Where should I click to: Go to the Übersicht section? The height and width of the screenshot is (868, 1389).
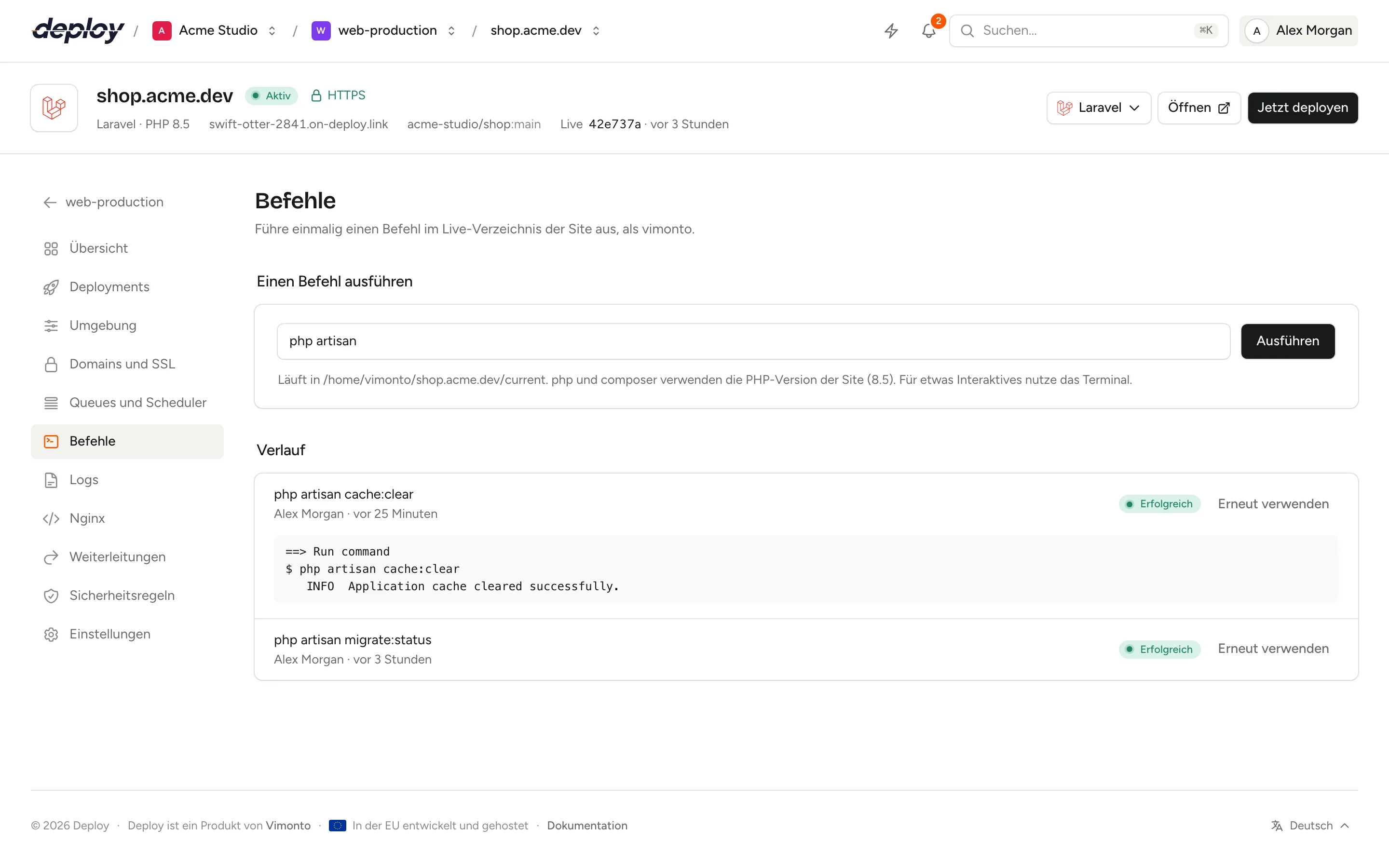click(x=127, y=248)
